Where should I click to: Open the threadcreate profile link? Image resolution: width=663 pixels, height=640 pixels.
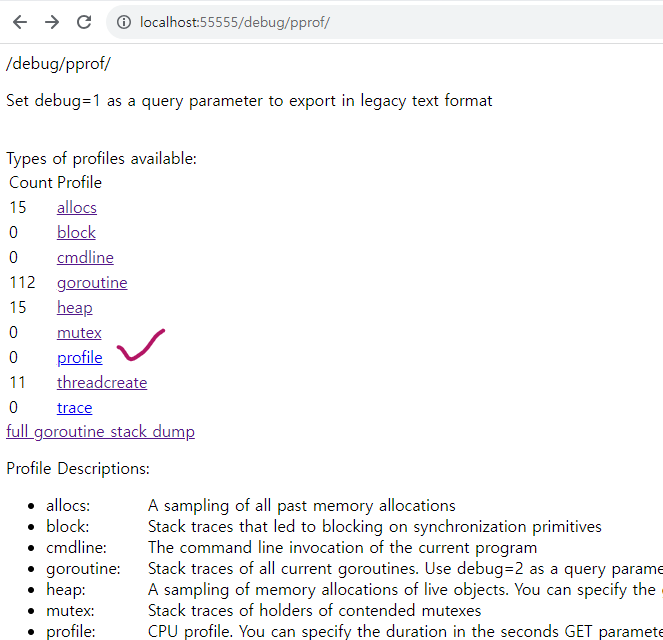(101, 383)
